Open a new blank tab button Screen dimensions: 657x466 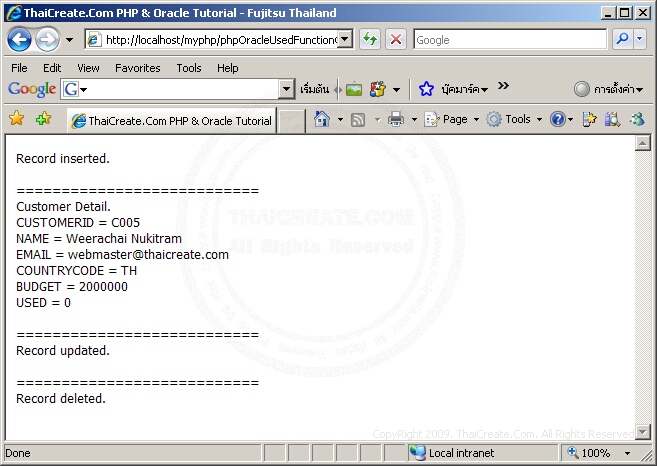point(291,121)
